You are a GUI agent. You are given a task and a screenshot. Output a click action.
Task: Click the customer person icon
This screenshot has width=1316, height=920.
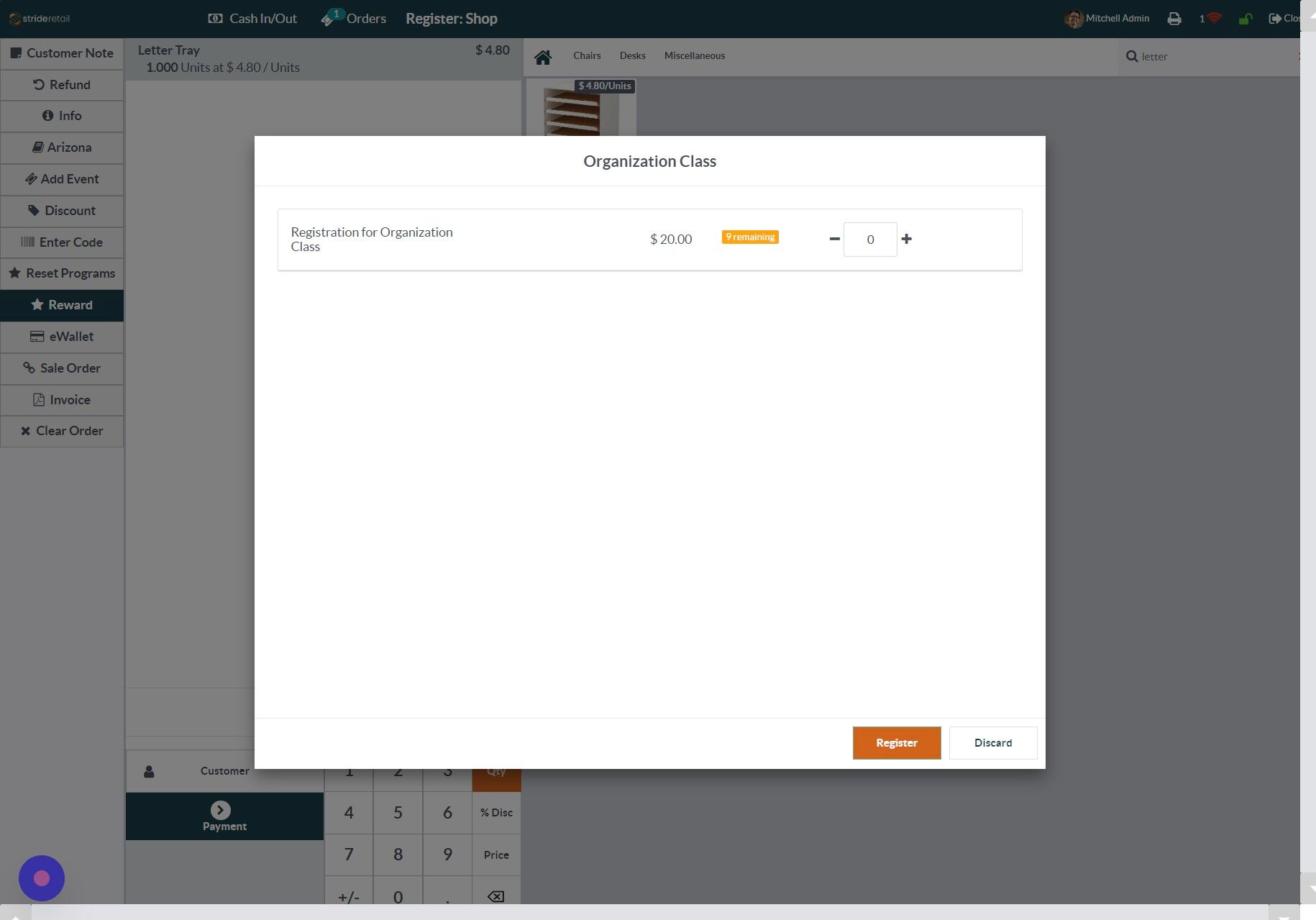pyautogui.click(x=149, y=772)
